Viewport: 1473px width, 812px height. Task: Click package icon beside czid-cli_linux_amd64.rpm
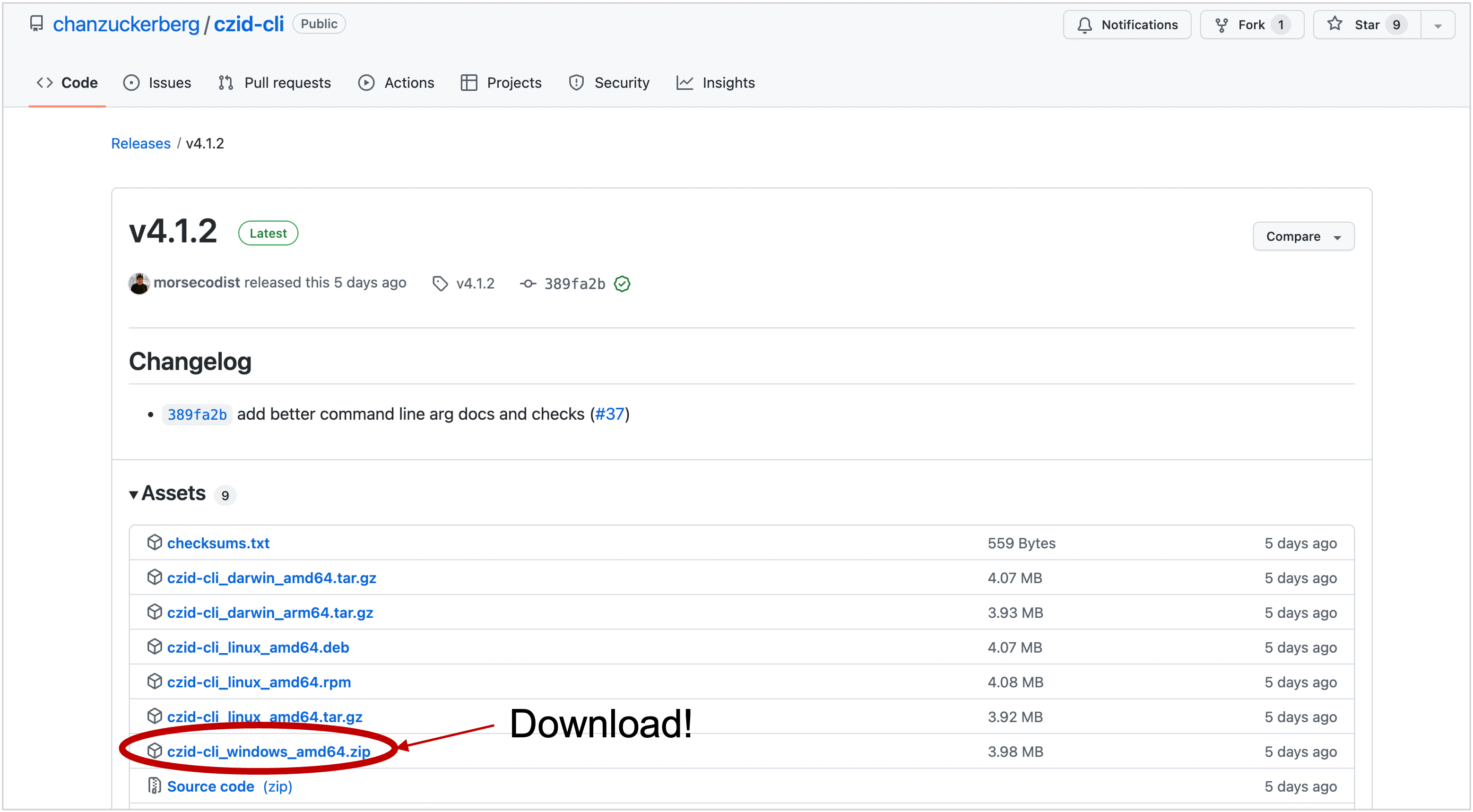point(155,681)
